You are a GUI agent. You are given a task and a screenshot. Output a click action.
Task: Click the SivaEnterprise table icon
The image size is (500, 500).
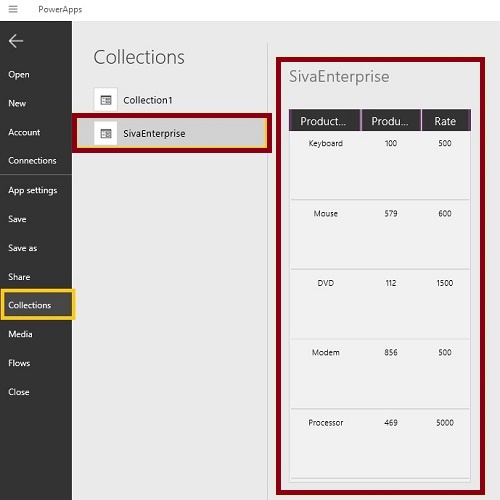click(106, 133)
